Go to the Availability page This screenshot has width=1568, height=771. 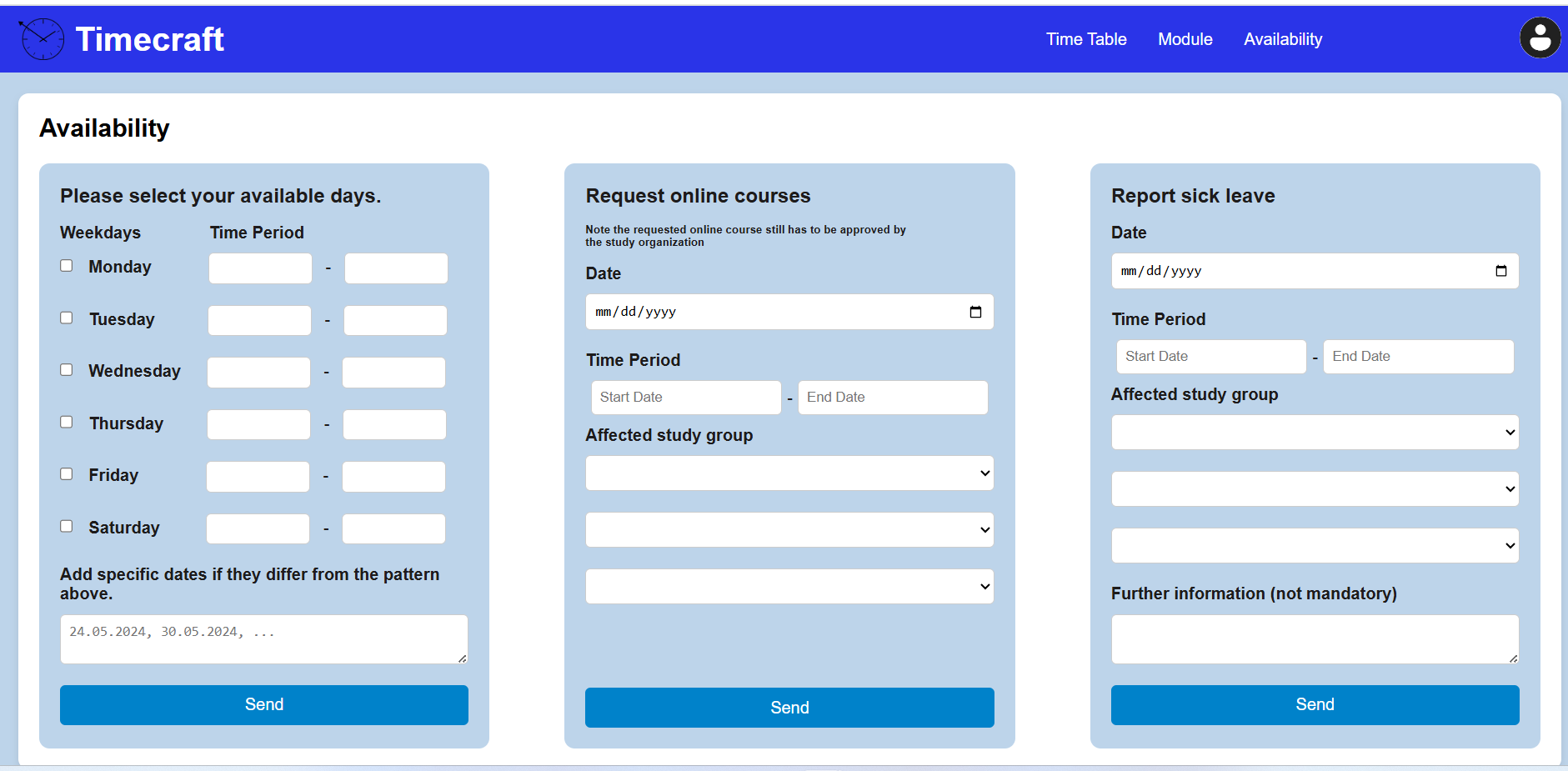1282,39
